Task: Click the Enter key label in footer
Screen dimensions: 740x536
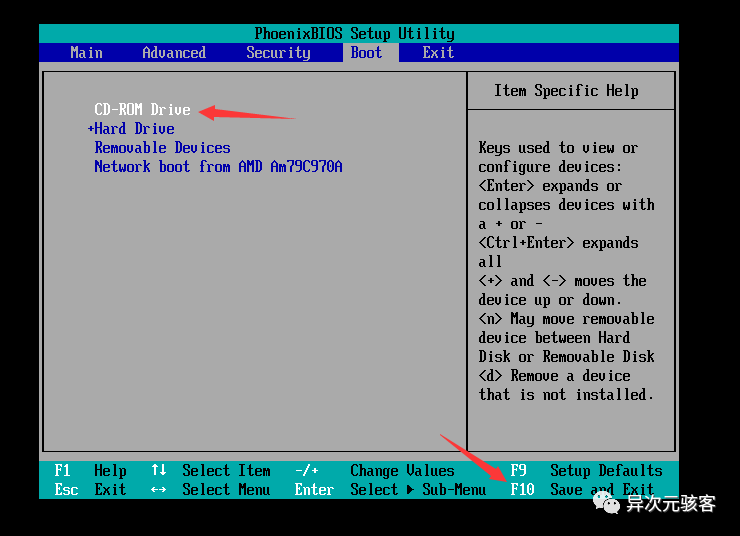Action: [314, 489]
